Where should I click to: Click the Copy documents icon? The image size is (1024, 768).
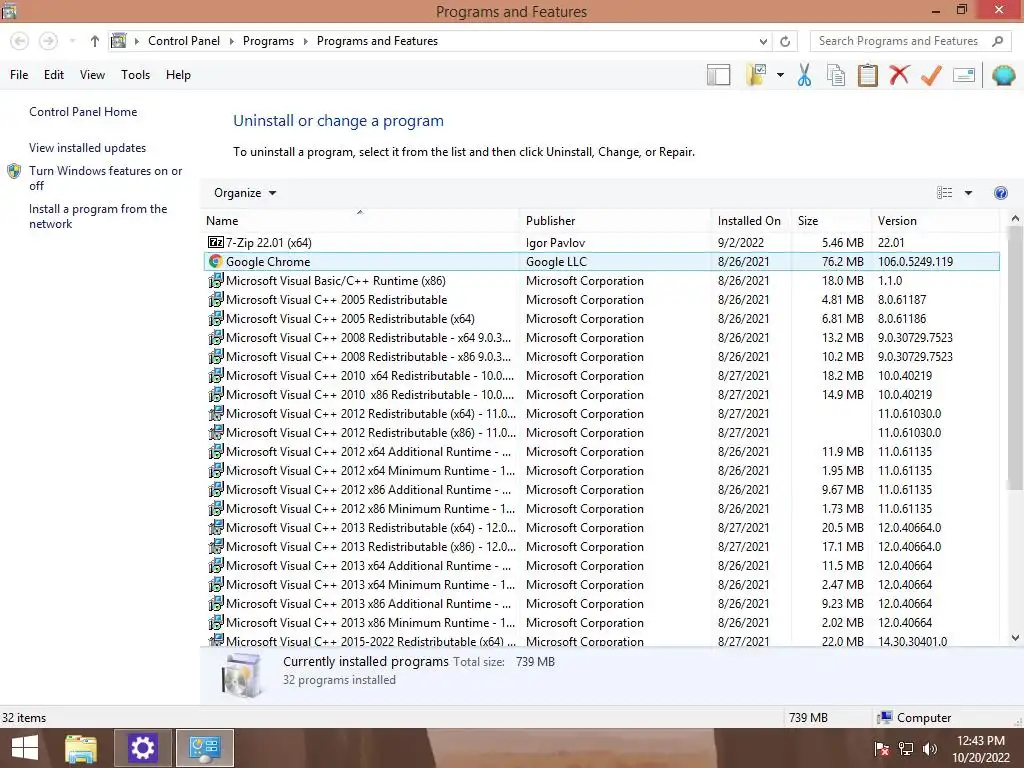pos(836,75)
